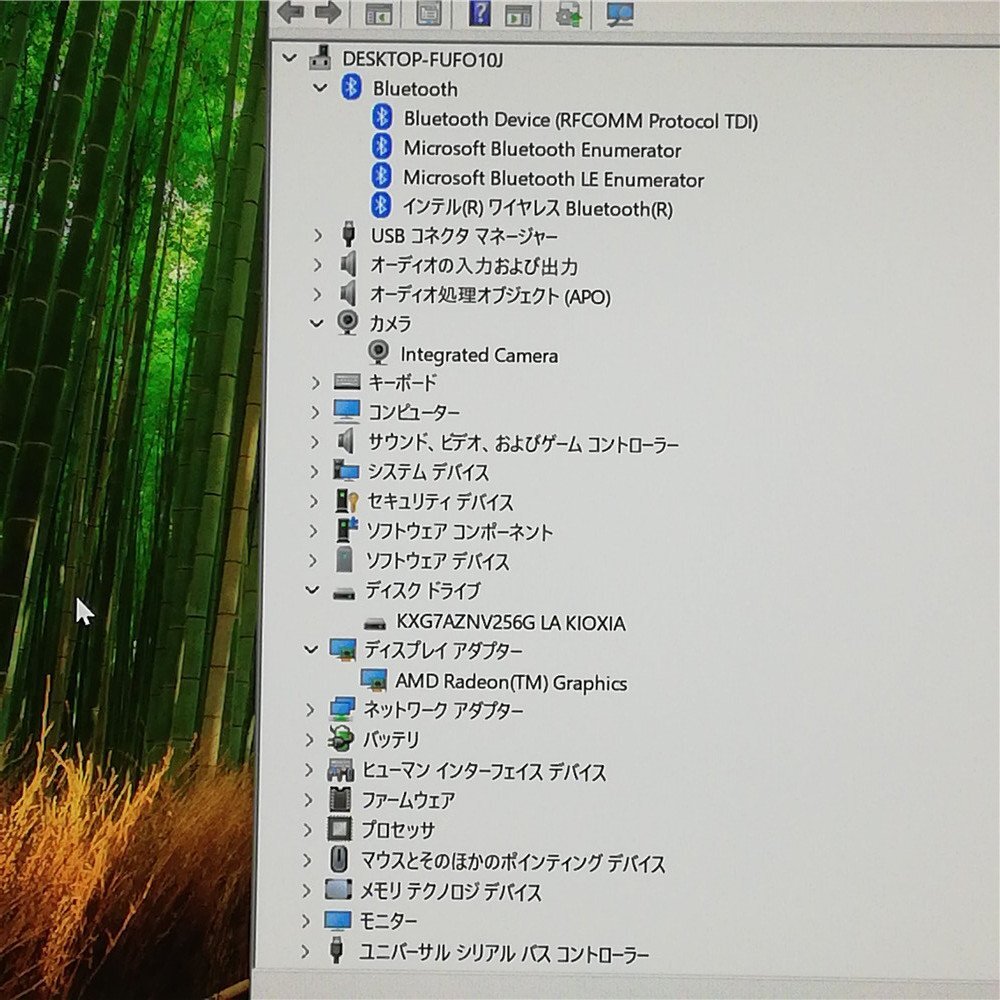Select Bluetooth Device (RFCOMM Protocol TDI)

coord(580,119)
